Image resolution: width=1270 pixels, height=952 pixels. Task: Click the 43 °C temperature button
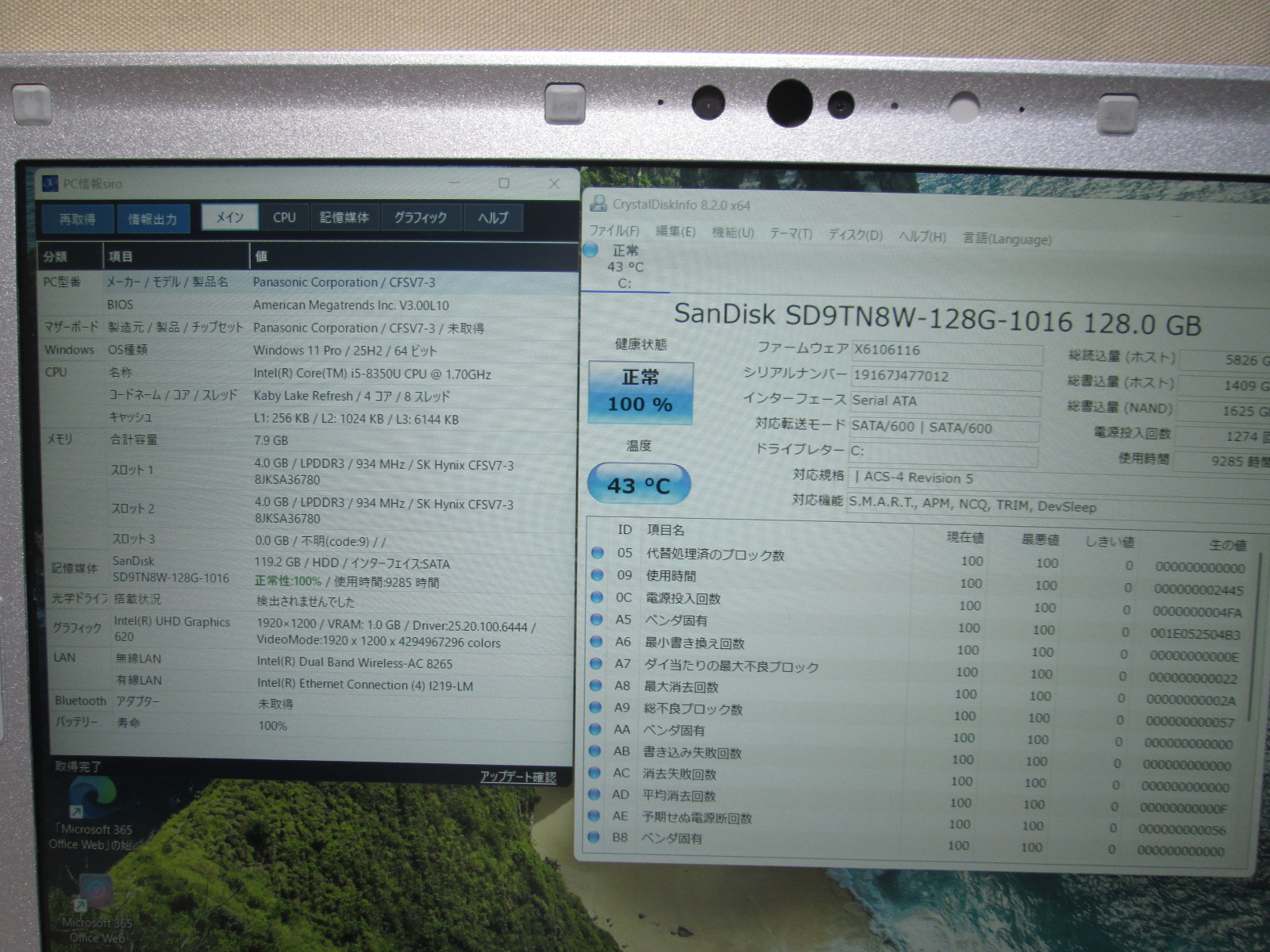pyautogui.click(x=639, y=484)
